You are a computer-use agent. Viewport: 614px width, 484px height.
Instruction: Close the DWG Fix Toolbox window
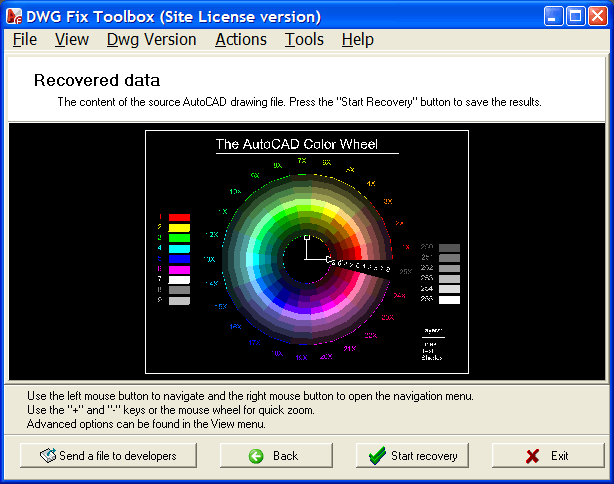click(x=598, y=16)
